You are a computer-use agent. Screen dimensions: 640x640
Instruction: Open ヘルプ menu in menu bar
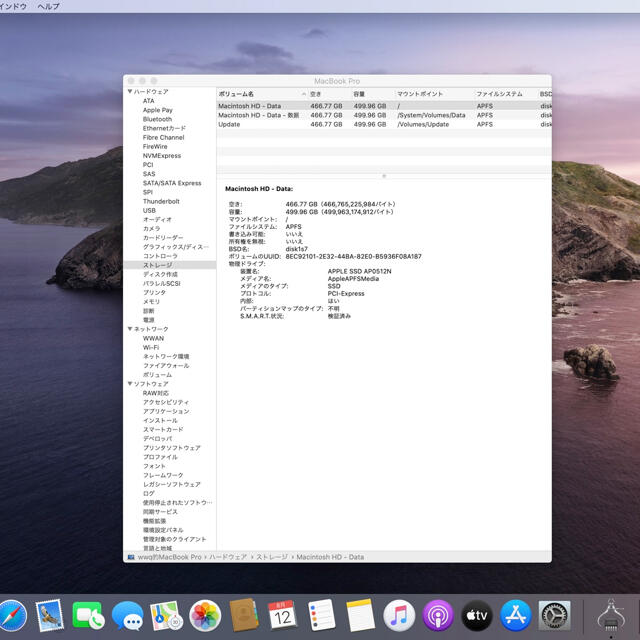click(48, 6)
